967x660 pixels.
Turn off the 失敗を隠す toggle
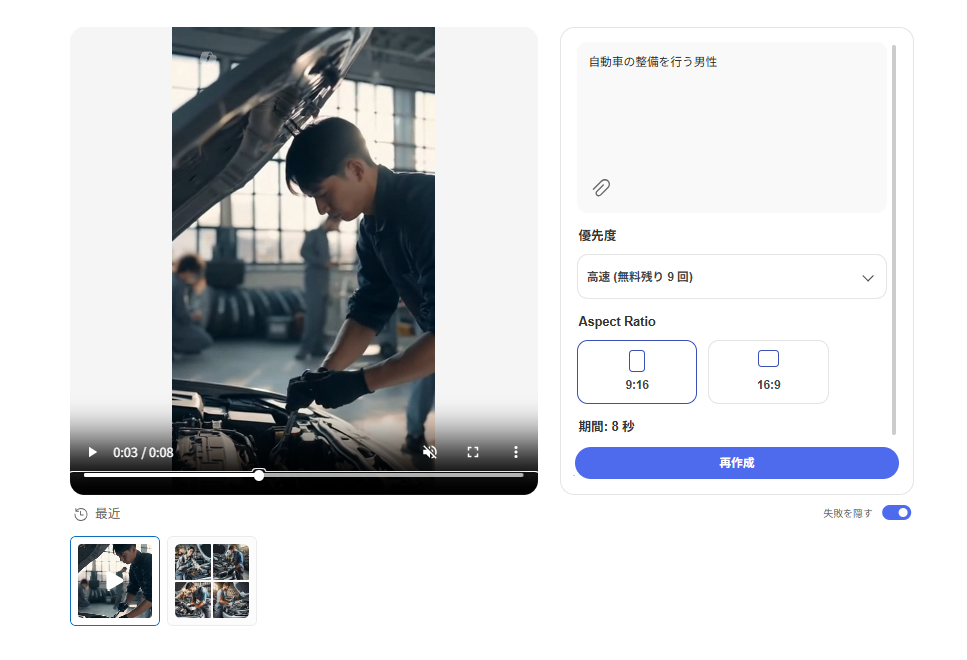pos(896,512)
